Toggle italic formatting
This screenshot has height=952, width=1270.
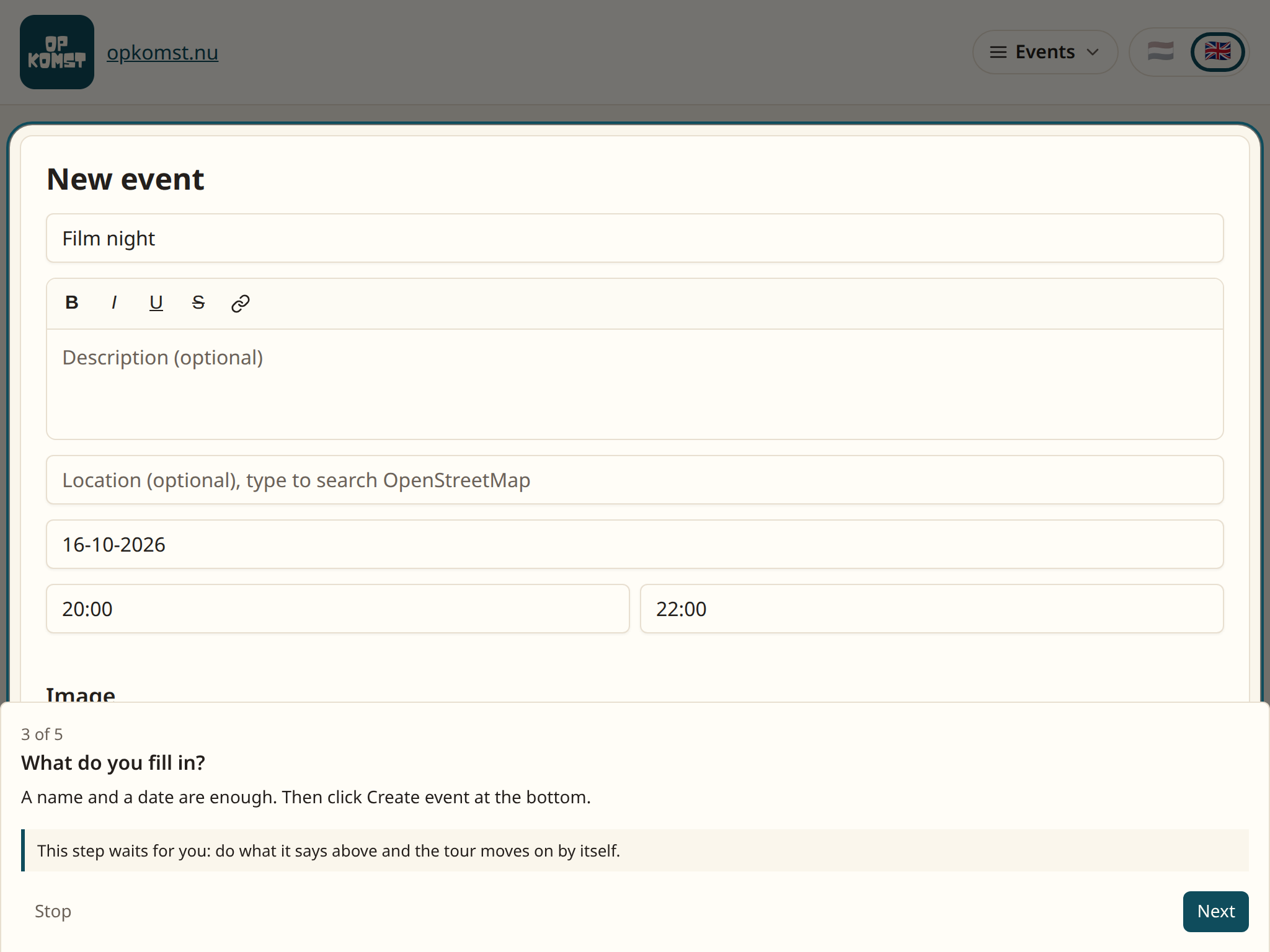tap(114, 303)
